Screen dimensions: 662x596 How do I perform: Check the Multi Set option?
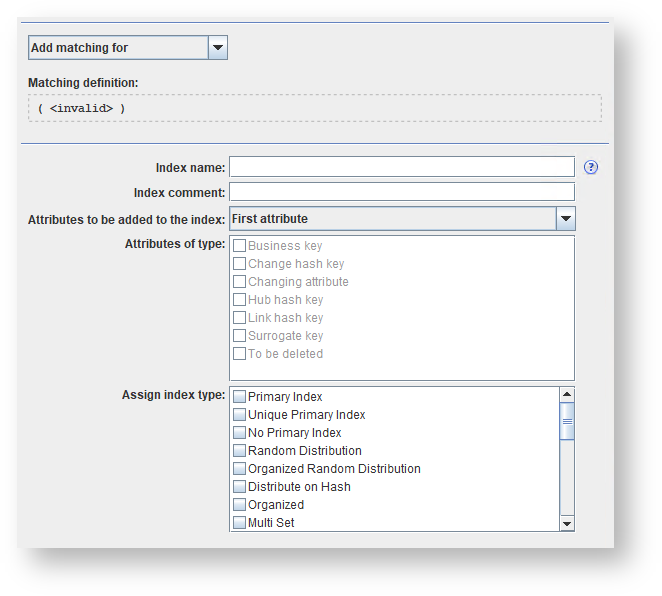pyautogui.click(x=240, y=523)
